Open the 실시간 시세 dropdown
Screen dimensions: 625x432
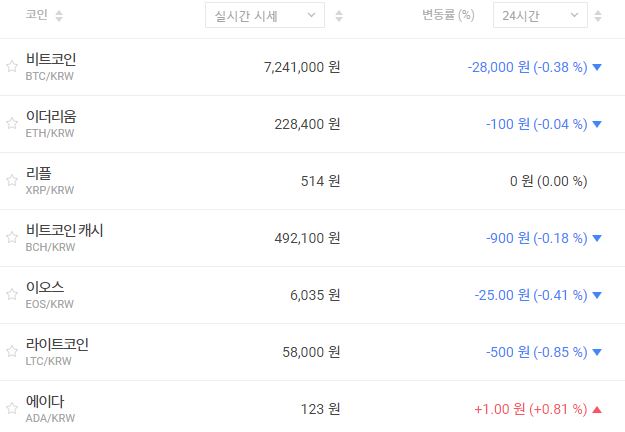click(265, 16)
